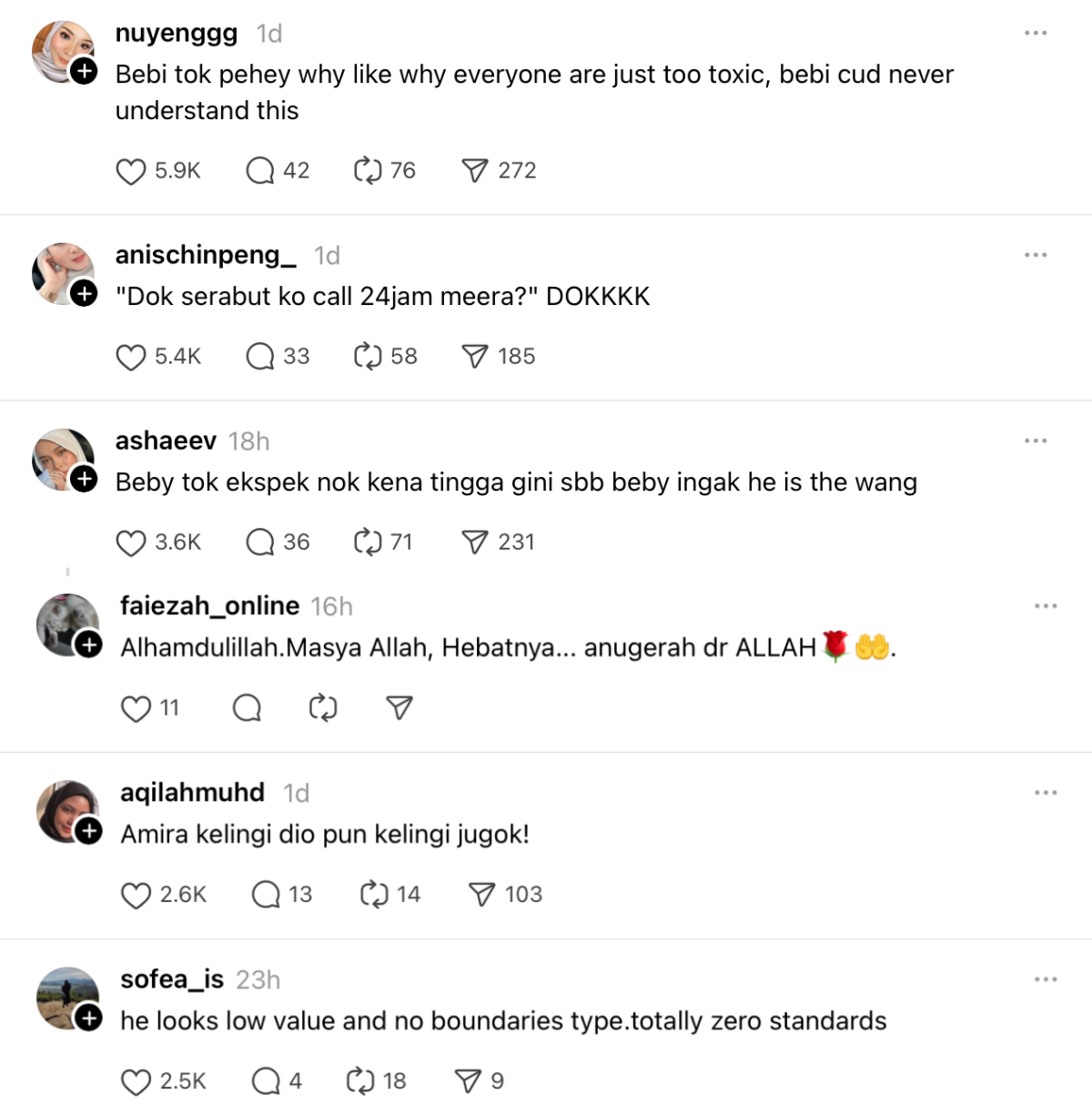Open more options for ashaeev's comment
Image resolution: width=1092 pixels, height=1106 pixels.
[x=1036, y=441]
